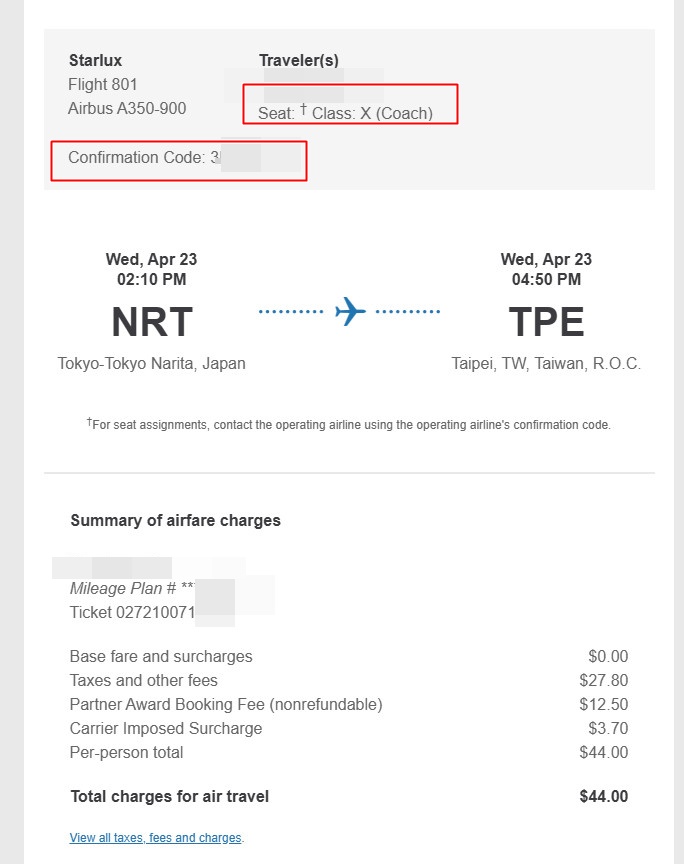Click Airbus A350-900 aircraft text
Screen dimensions: 684x864
tap(127, 108)
